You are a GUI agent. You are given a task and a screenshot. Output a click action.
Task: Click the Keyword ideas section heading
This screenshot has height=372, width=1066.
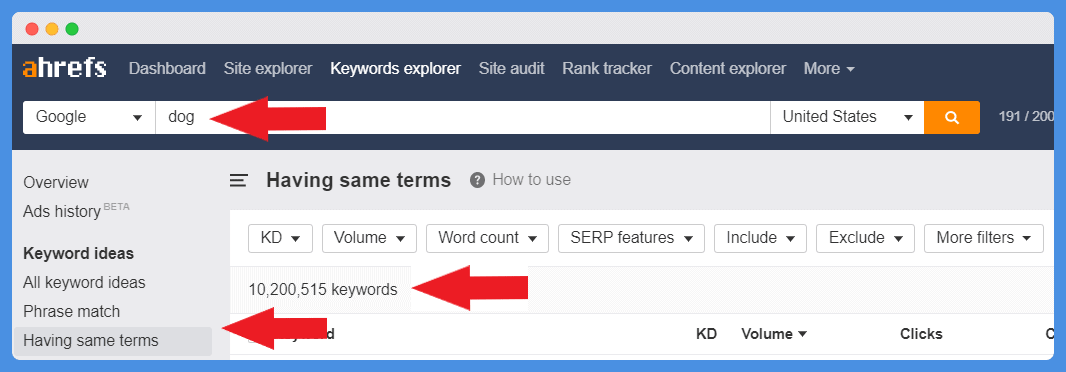(x=78, y=254)
